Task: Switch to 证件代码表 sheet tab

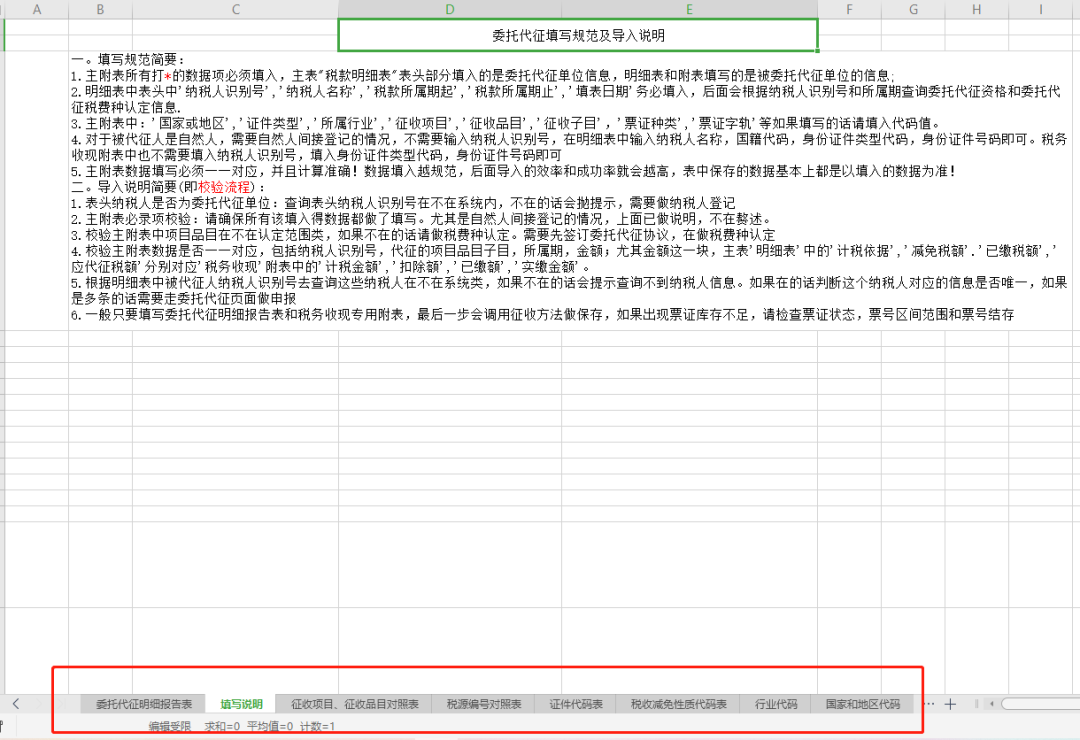Action: 576,704
